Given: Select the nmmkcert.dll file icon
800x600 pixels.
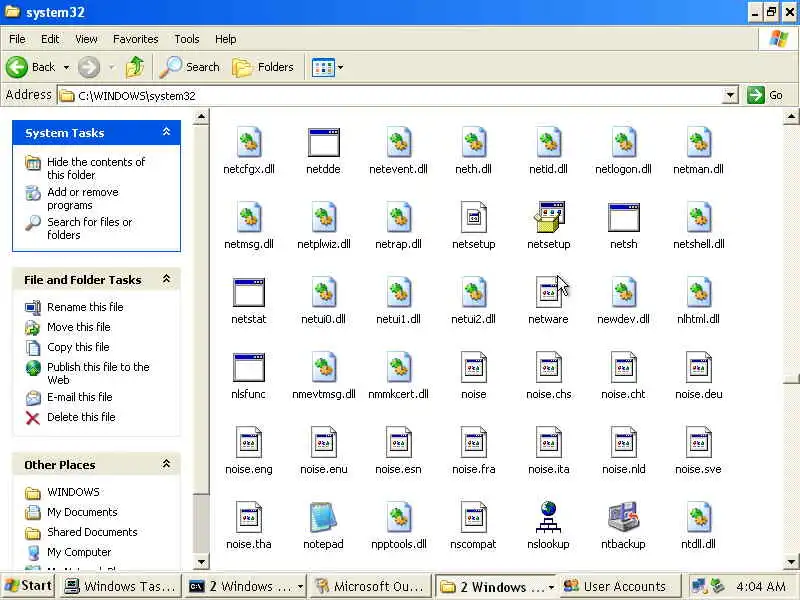Looking at the screenshot, I should 398,367.
